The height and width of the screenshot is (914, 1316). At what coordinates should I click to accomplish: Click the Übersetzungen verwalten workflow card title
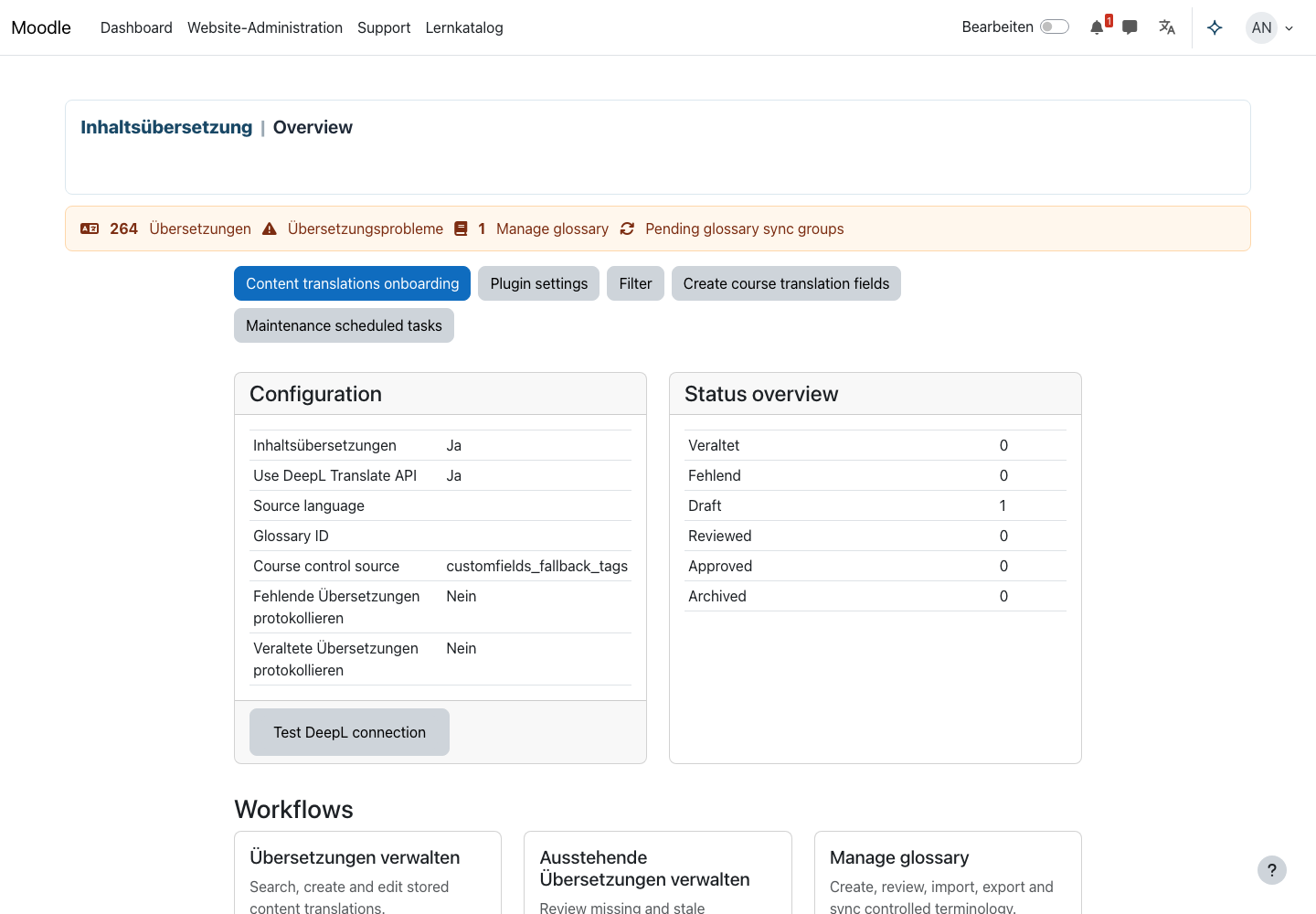pos(355,857)
